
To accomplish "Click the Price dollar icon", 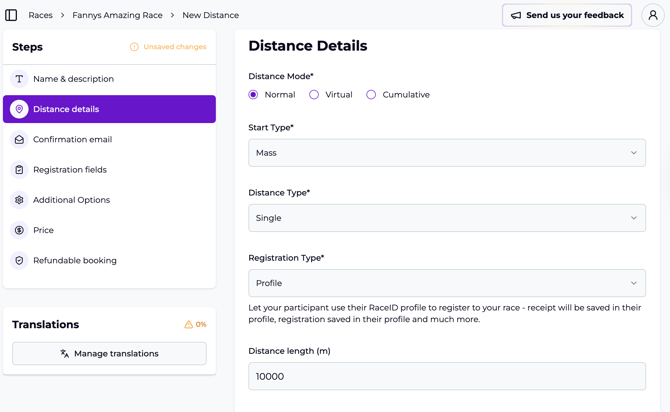I will point(19,230).
